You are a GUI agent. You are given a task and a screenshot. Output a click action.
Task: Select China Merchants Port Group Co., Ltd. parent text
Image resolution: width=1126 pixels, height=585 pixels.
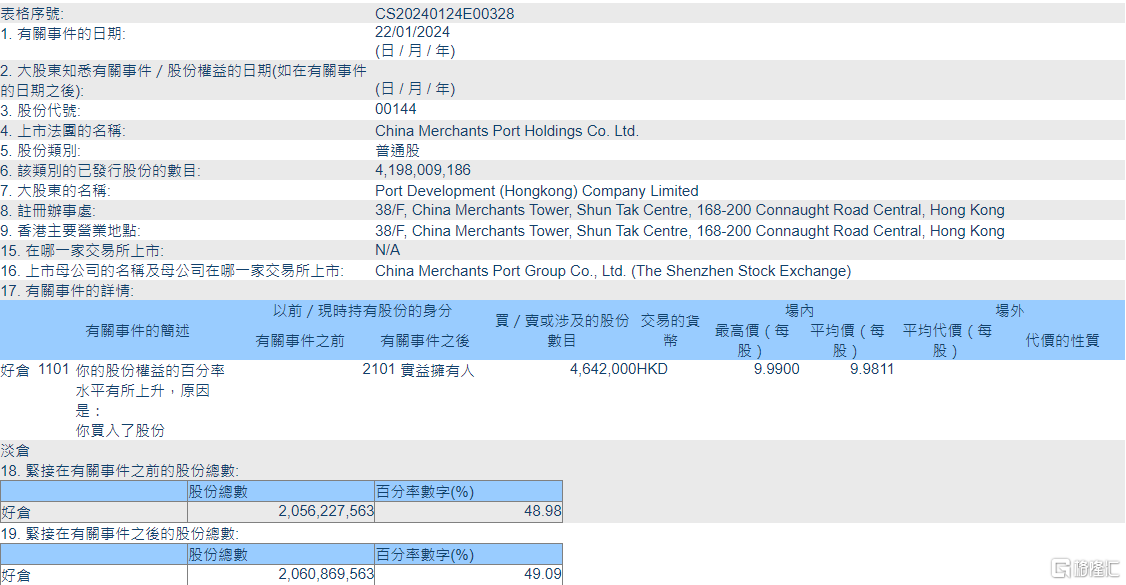(613, 271)
